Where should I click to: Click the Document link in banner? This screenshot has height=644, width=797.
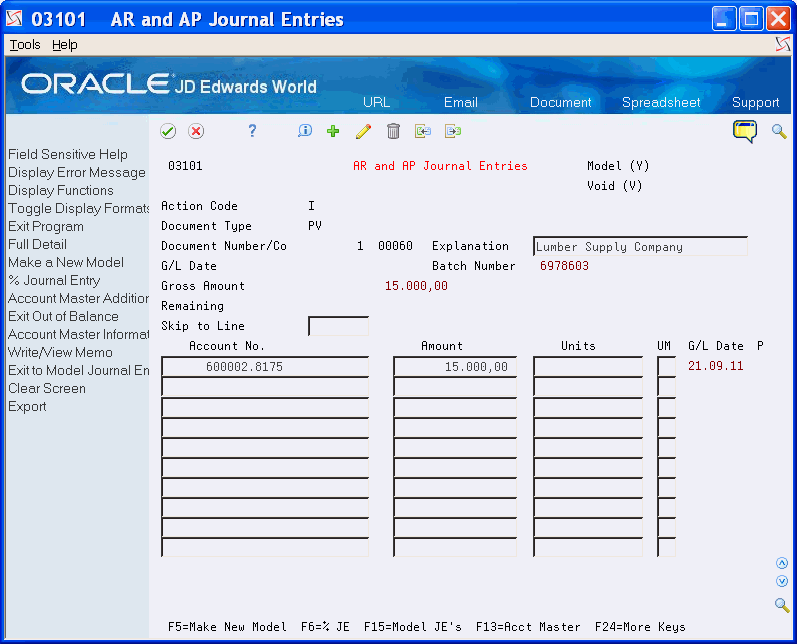pos(561,102)
